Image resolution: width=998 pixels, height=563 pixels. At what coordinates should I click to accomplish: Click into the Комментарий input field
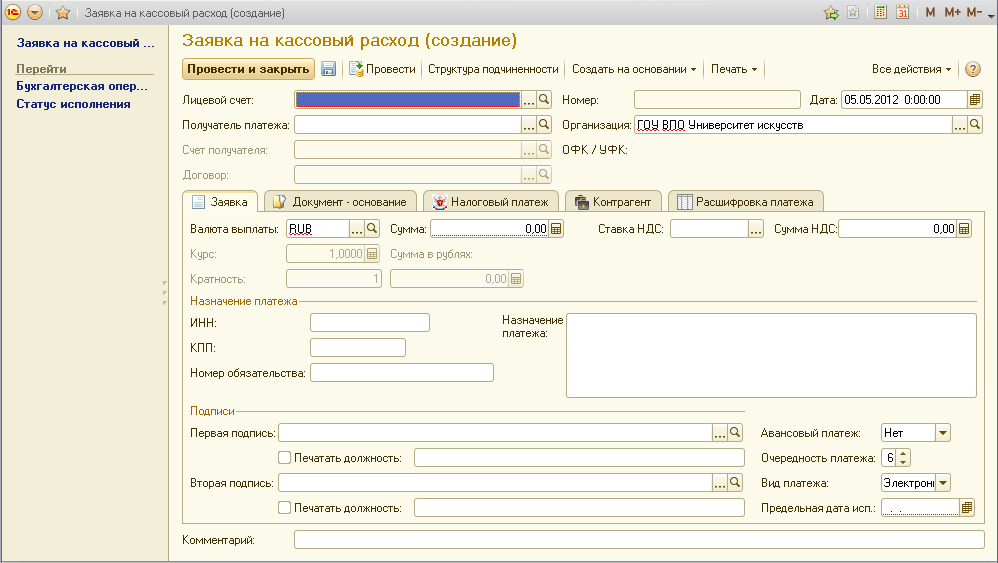coord(638,540)
